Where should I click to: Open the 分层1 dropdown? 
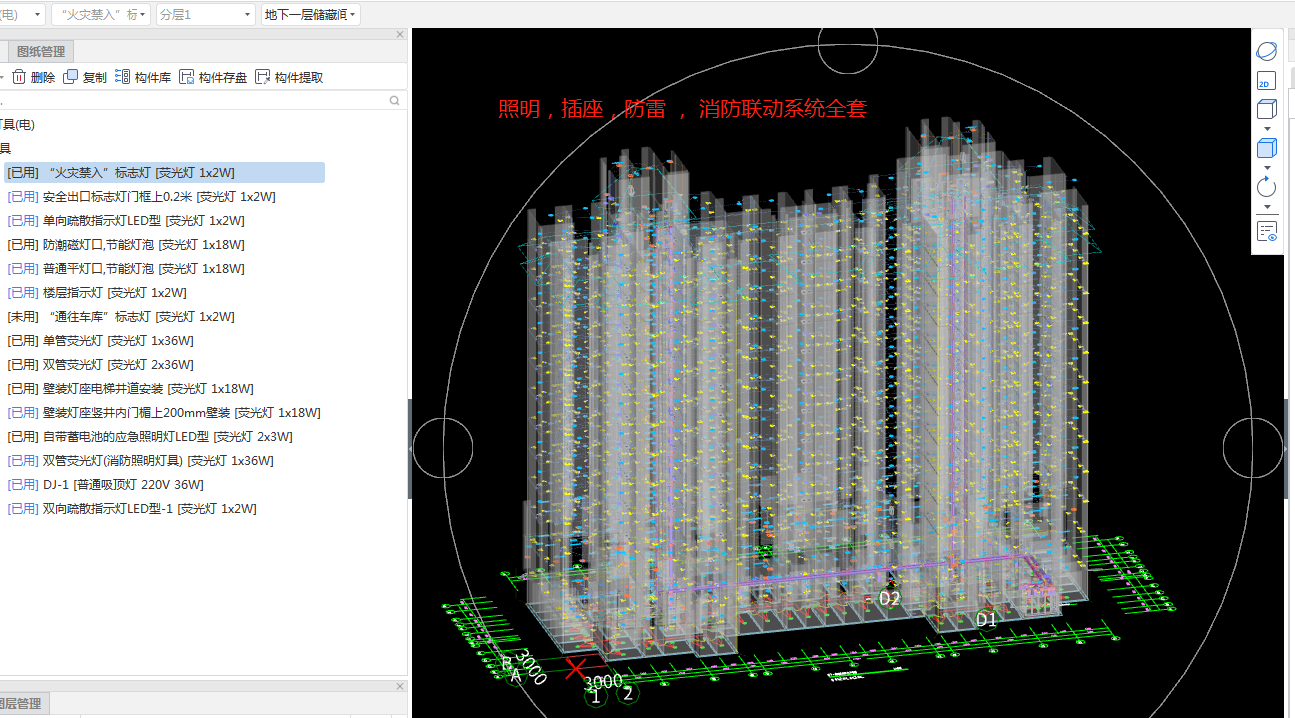pyautogui.click(x=206, y=14)
